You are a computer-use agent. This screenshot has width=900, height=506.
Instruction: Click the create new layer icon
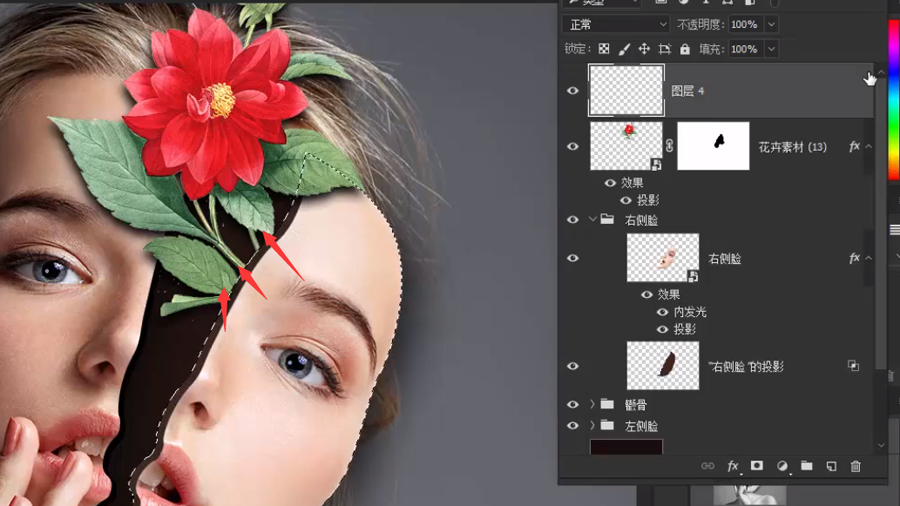tap(831, 466)
